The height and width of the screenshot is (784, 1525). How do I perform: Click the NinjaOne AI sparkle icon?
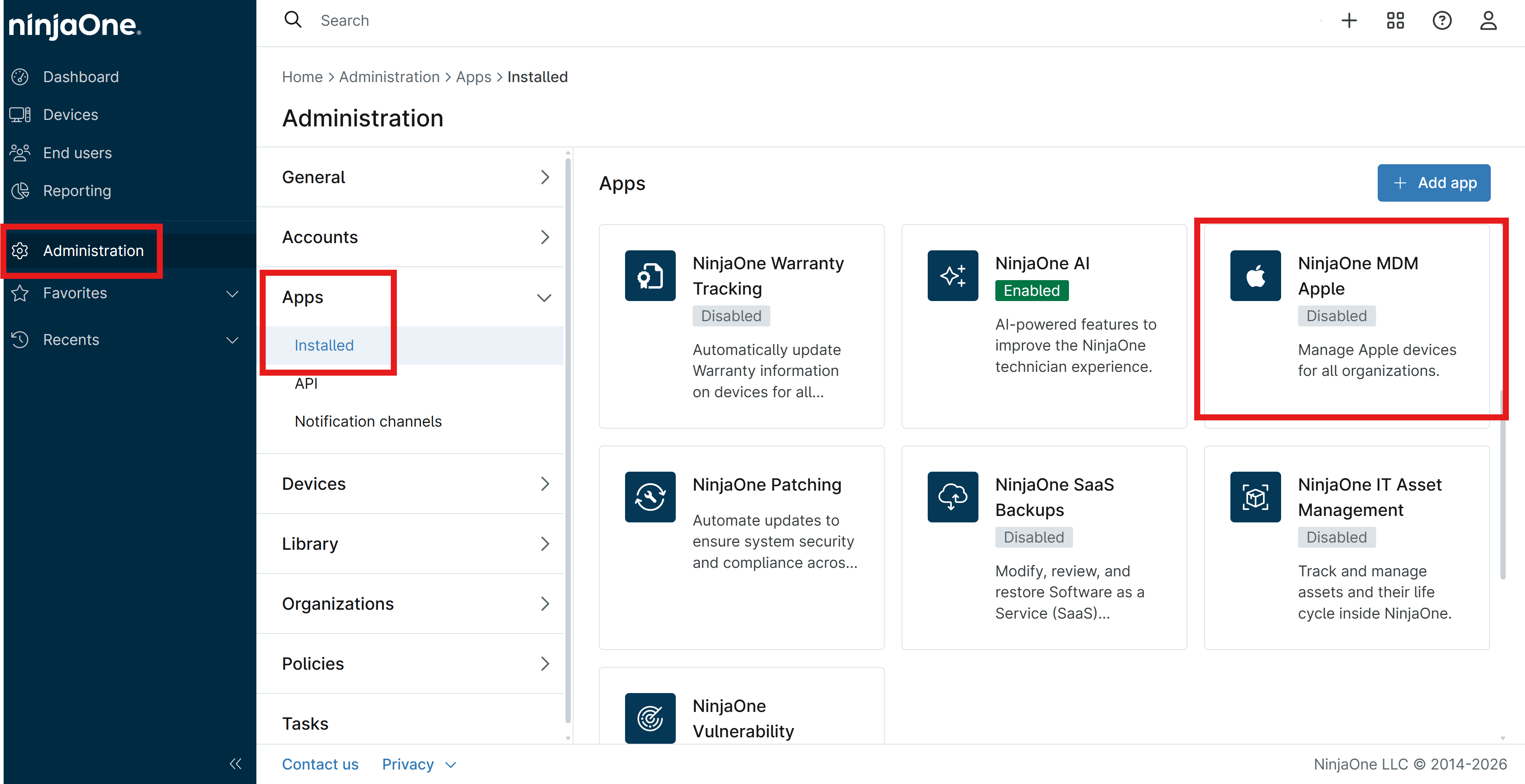point(953,276)
